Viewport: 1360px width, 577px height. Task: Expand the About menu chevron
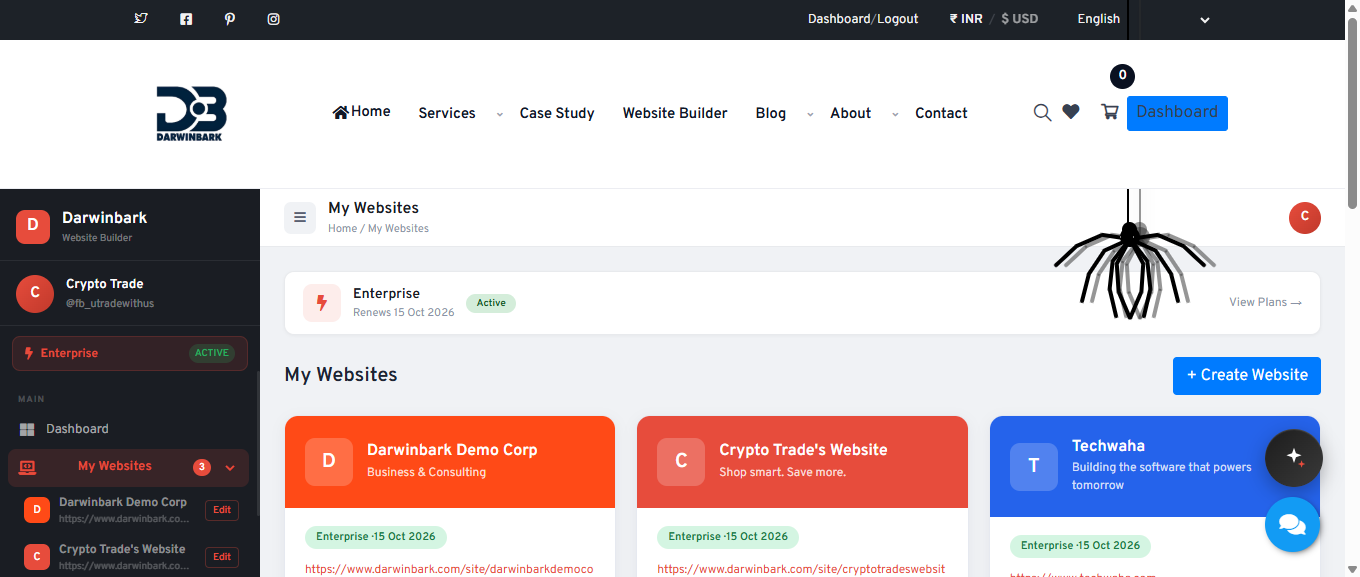[x=895, y=114]
